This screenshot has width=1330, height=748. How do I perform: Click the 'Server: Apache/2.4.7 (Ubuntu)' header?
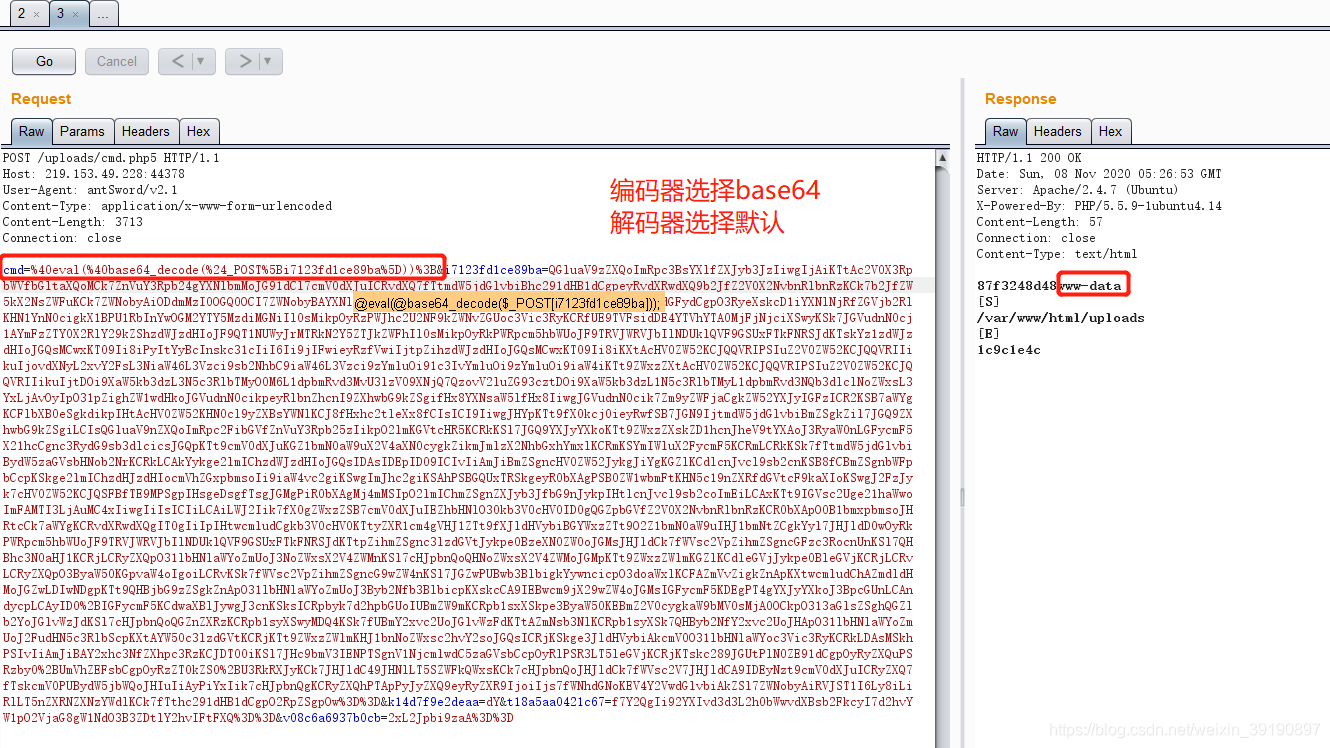pyautogui.click(x=1078, y=190)
